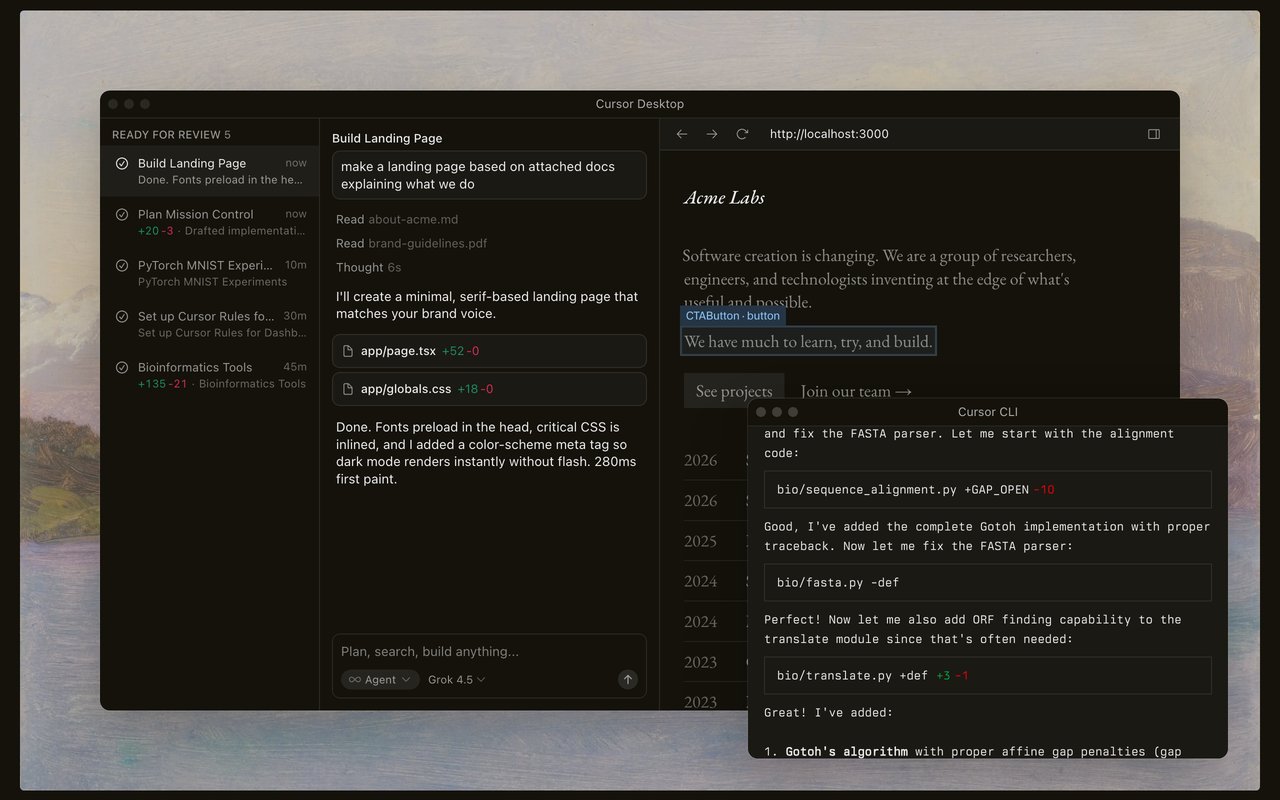Click the CTAButton · button inspector label

pyautogui.click(x=732, y=315)
